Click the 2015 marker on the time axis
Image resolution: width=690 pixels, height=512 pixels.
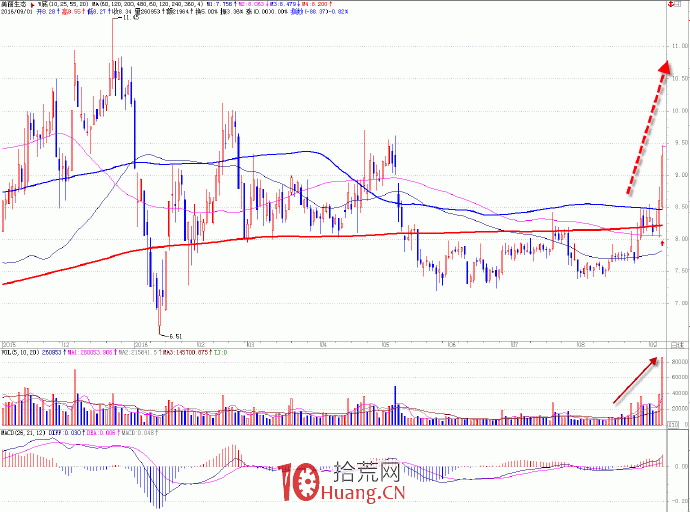(x=9, y=345)
